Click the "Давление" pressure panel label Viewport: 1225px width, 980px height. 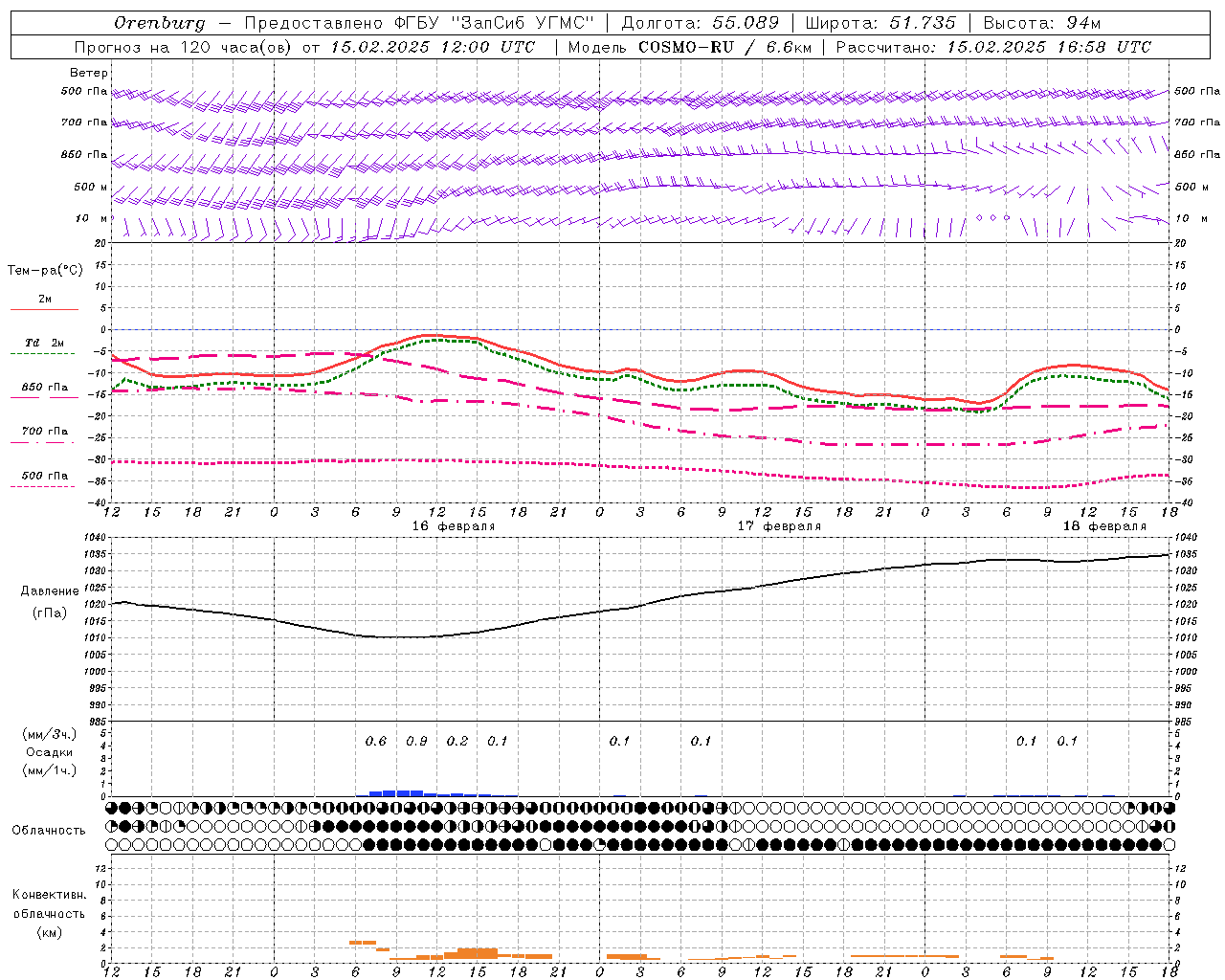50,591
